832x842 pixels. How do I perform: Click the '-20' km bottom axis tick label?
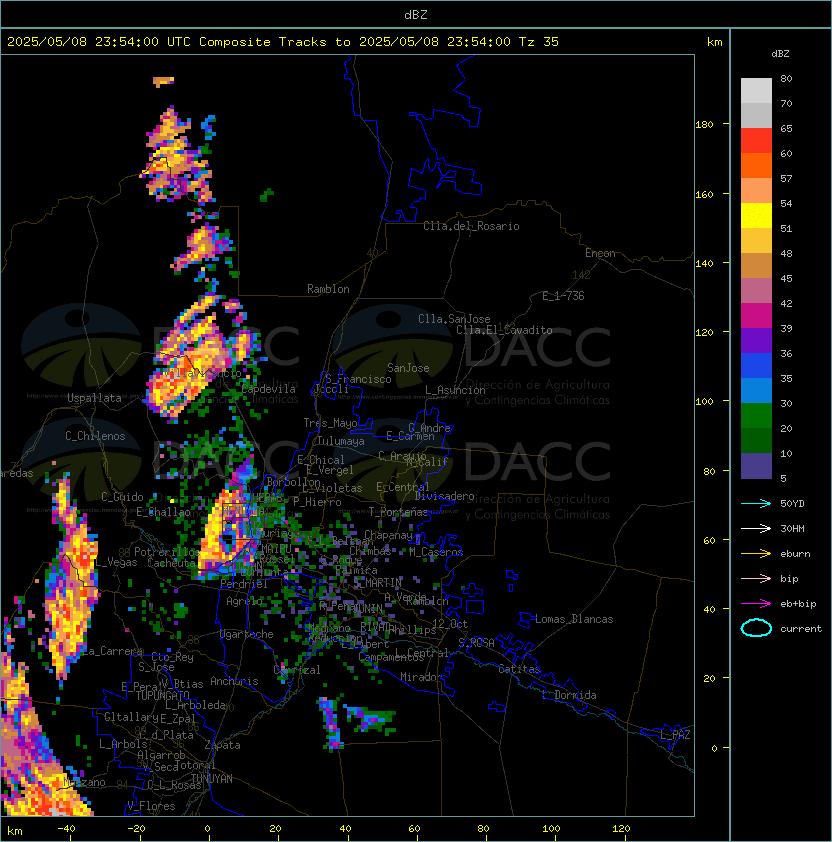coord(136,829)
